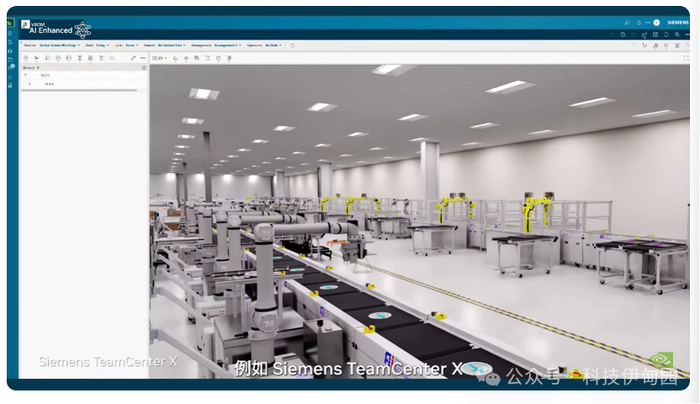This screenshot has height=404, width=700.
Task: Open the Units dropdown set to None
Action: (132, 46)
